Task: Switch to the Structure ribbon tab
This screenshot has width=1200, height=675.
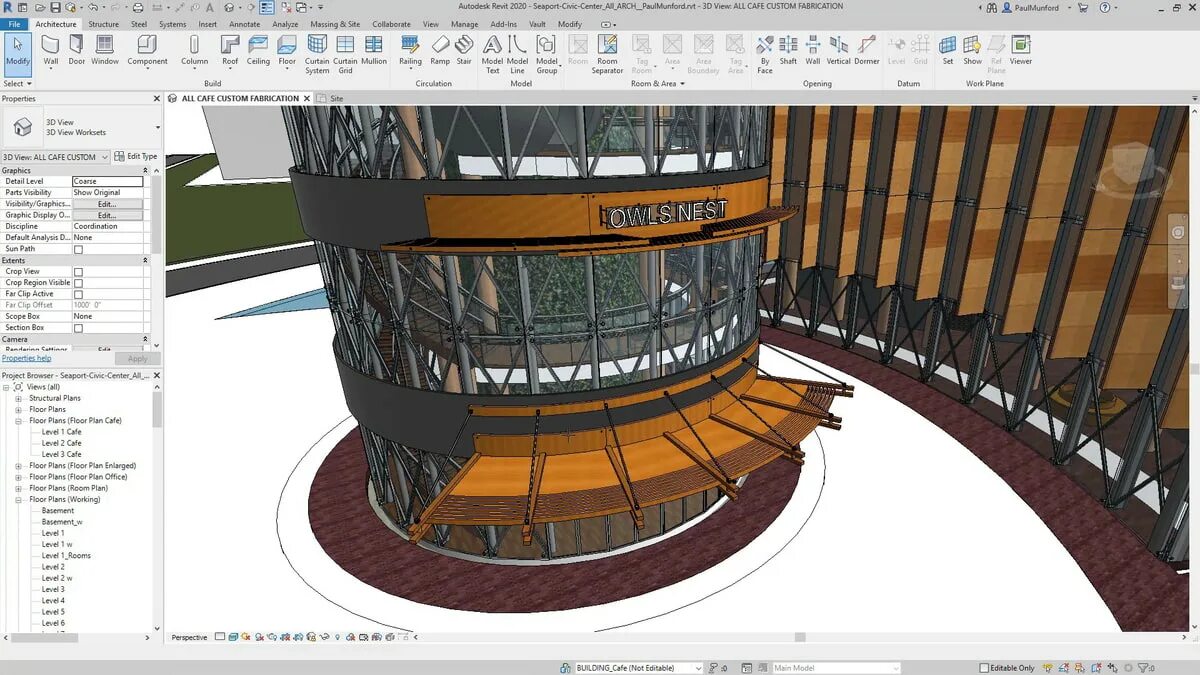Action: point(103,24)
